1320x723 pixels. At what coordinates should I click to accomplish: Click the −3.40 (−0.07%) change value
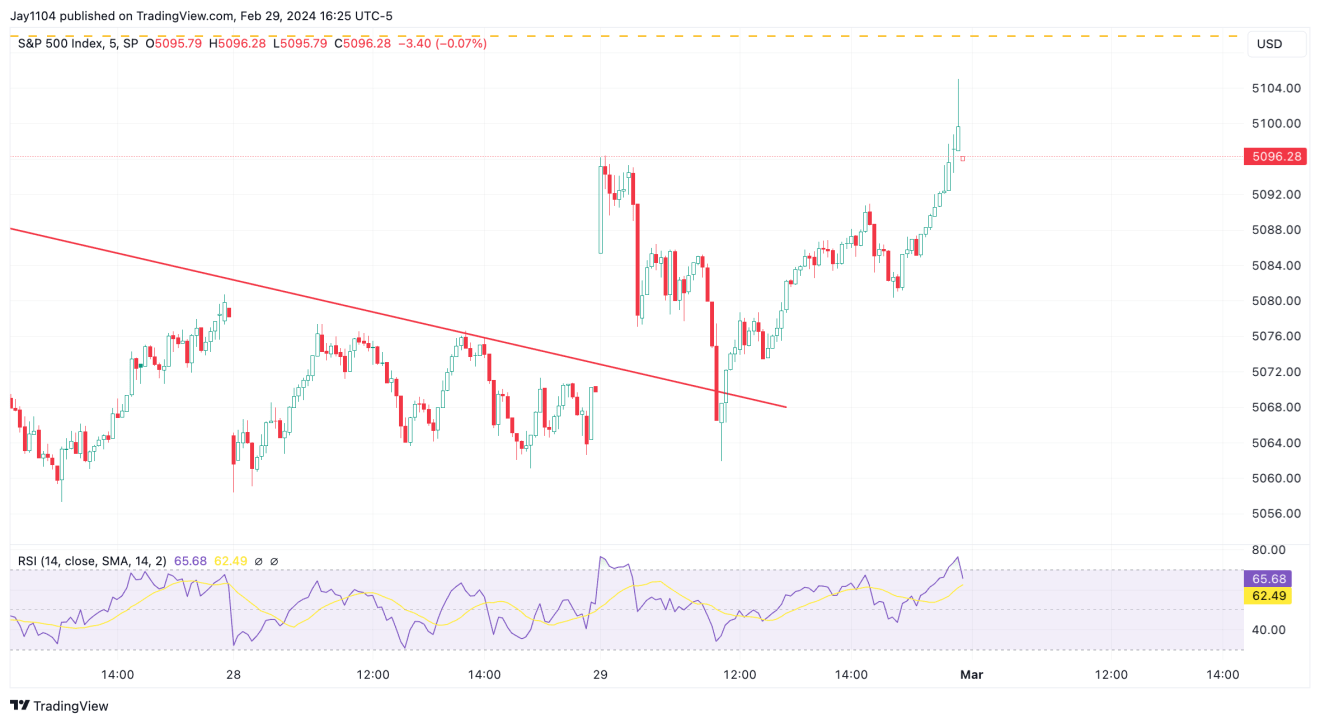tap(442, 44)
